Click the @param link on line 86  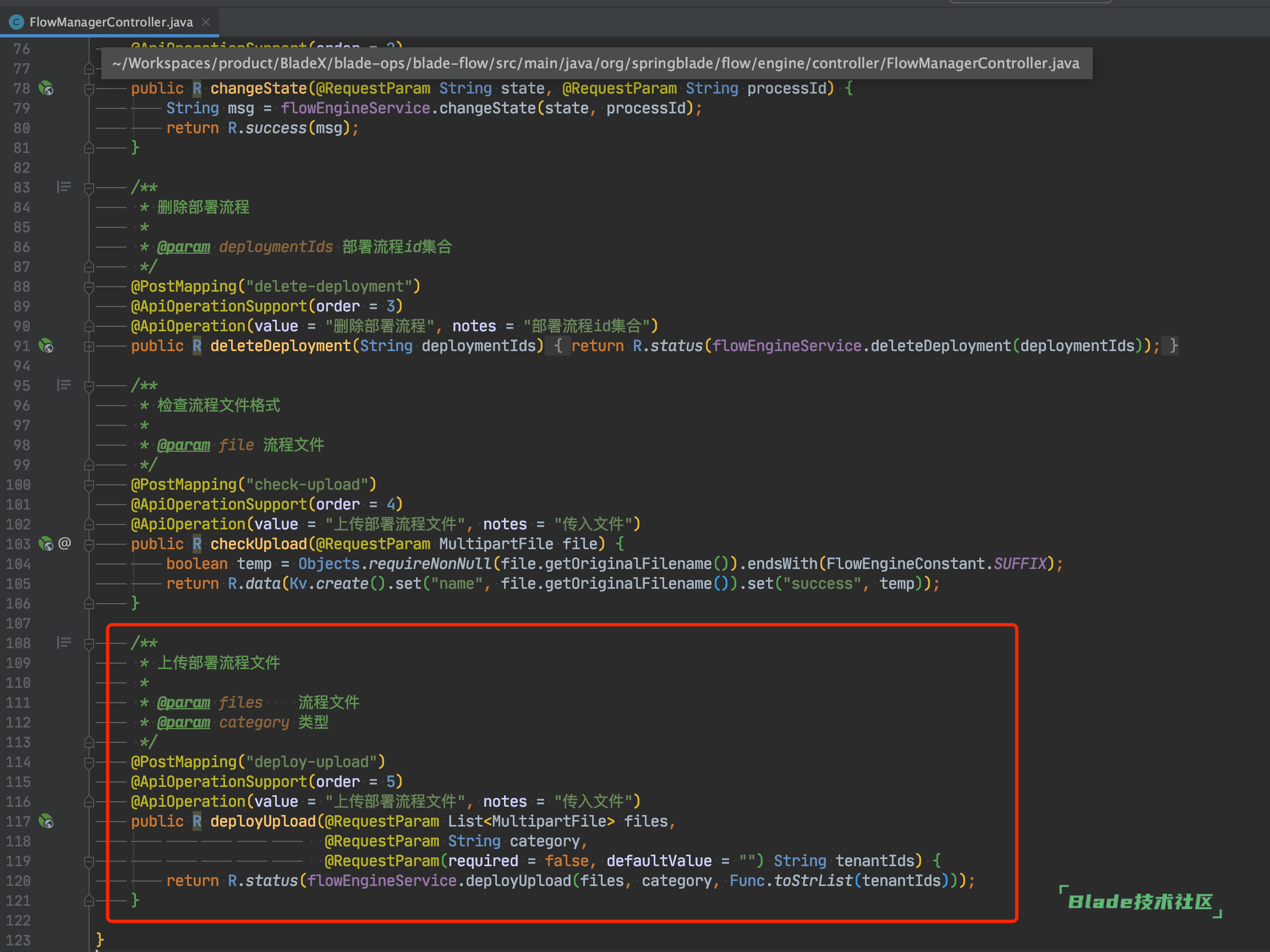(x=184, y=247)
